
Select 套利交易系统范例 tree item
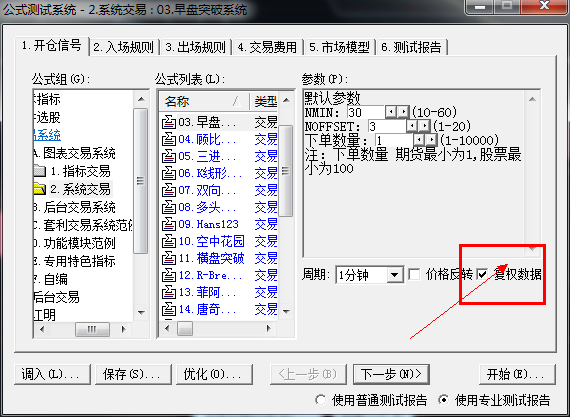84,225
